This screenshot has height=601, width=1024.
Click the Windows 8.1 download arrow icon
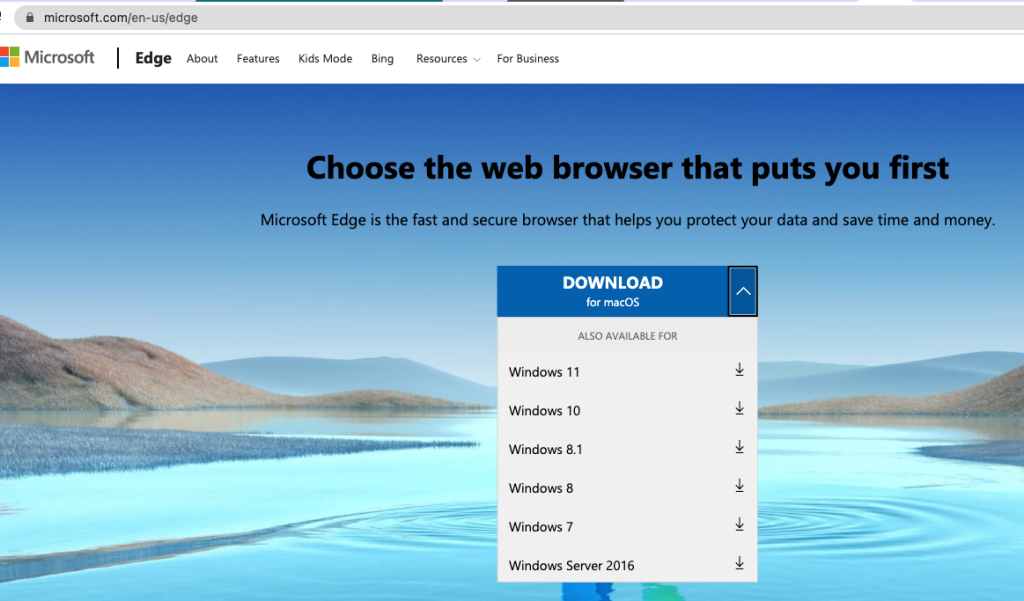tap(740, 448)
